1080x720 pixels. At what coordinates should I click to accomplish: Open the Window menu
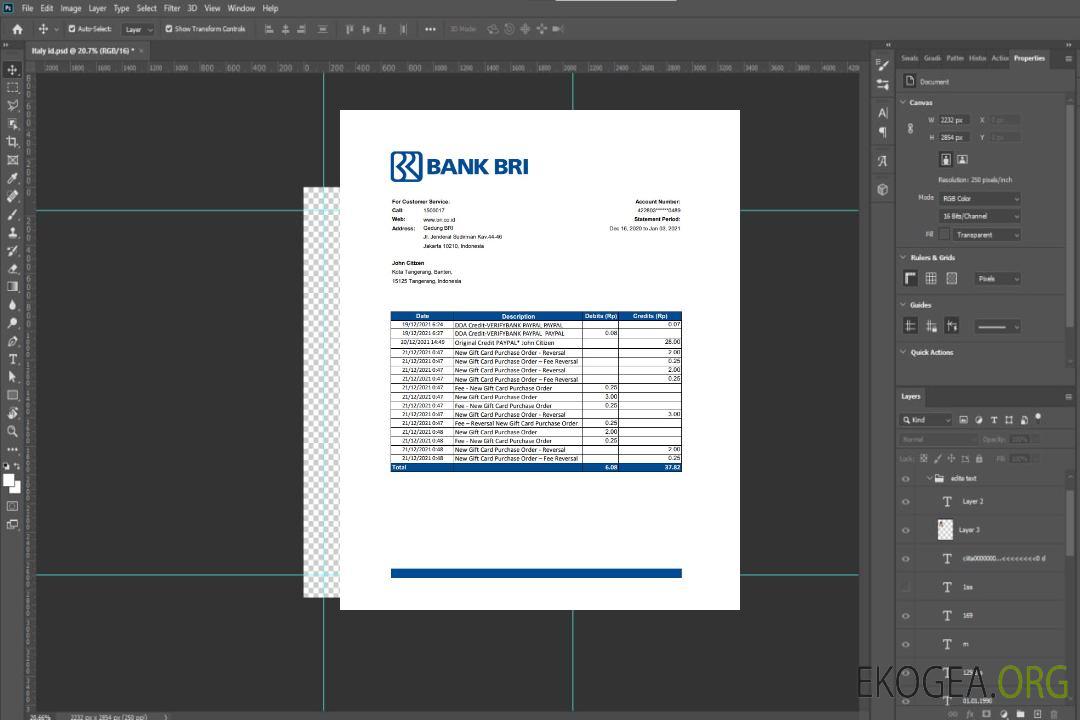point(241,8)
